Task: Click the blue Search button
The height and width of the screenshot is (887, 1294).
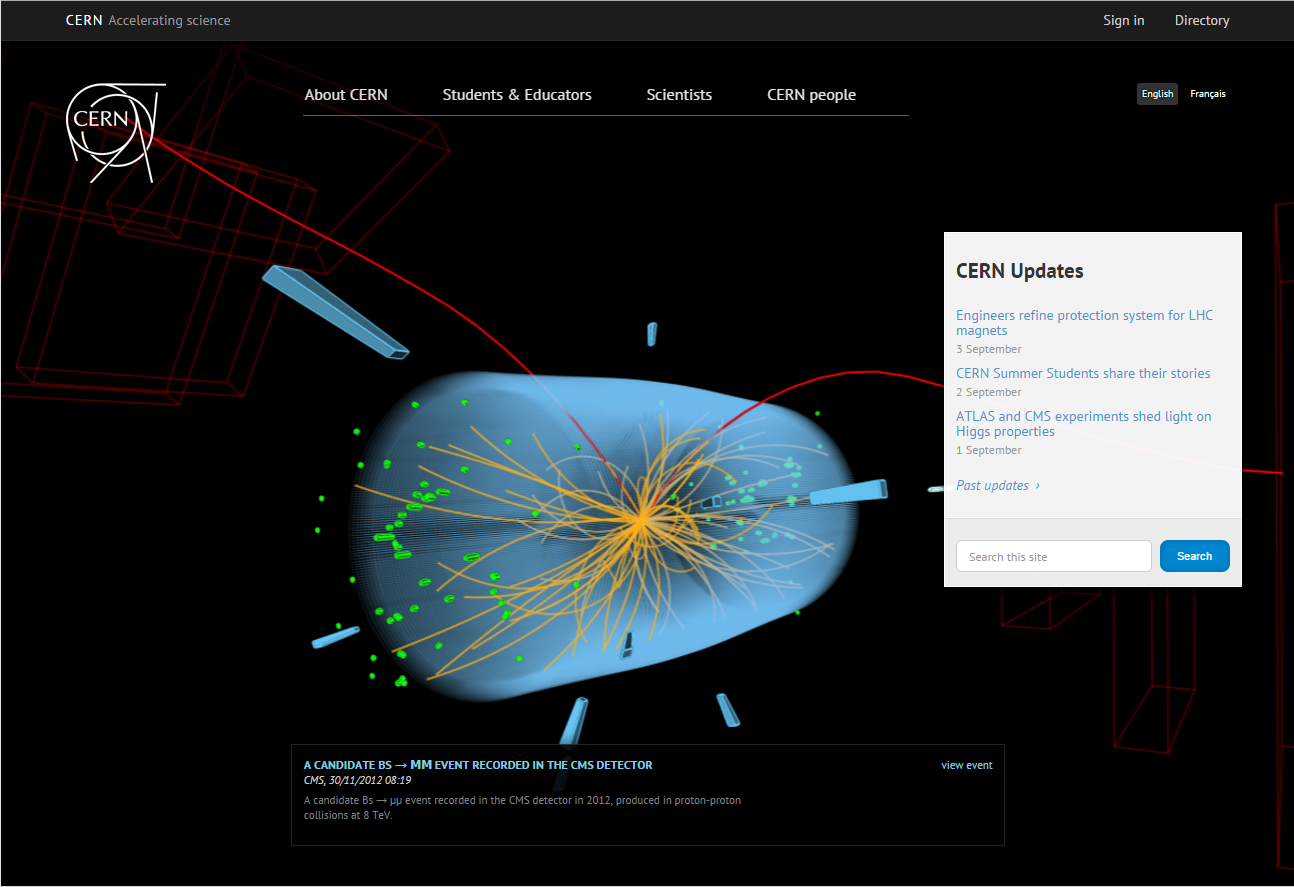Action: (x=1194, y=556)
